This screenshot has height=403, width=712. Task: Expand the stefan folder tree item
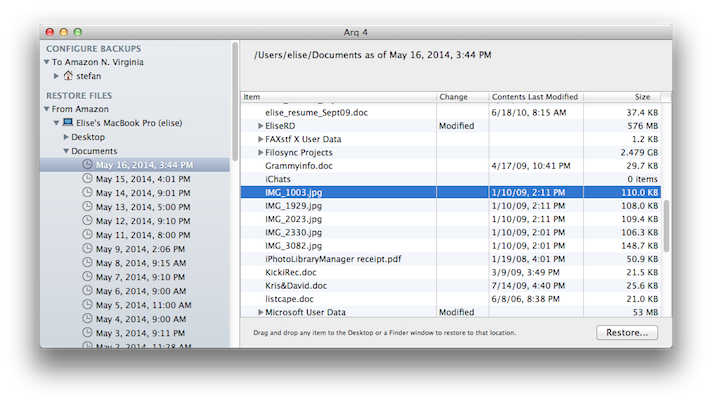[56, 76]
